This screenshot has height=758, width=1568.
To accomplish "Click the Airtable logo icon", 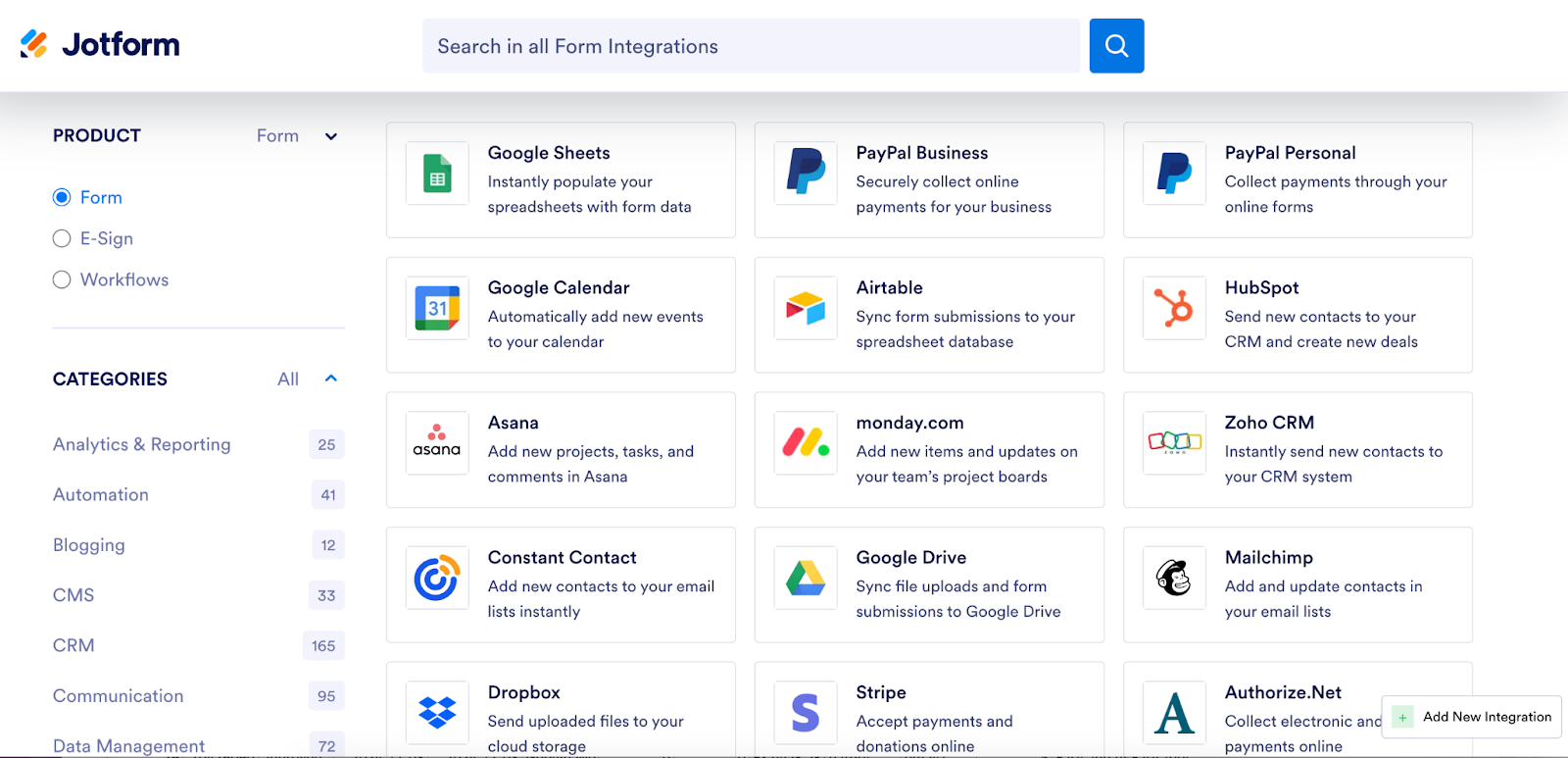I will pos(806,308).
